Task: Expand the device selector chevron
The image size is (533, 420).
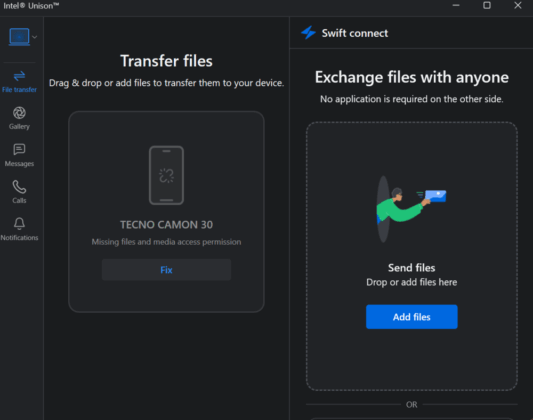Action: [35, 37]
